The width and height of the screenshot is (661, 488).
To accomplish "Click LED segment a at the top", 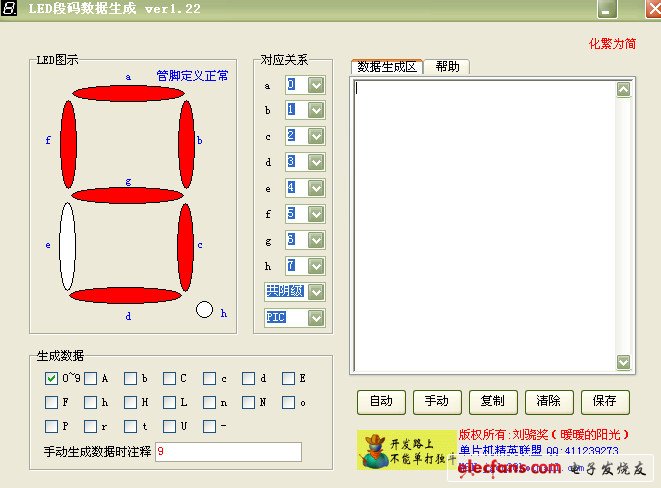I will point(128,93).
